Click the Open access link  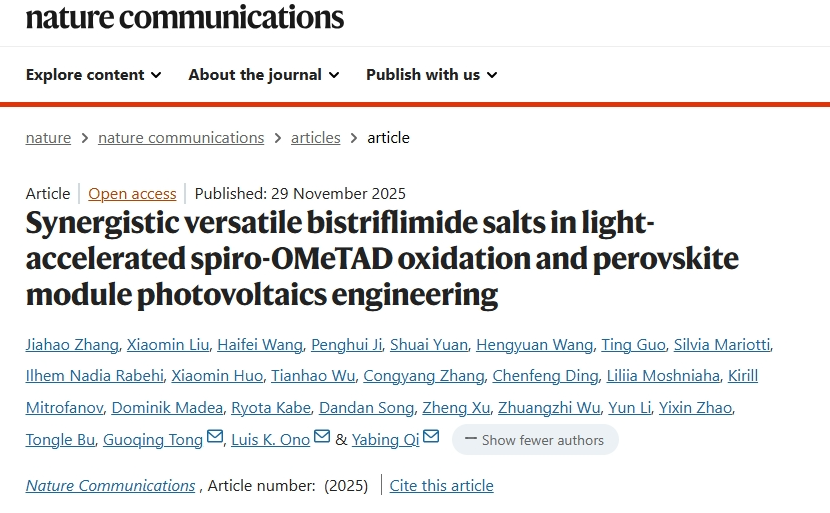[x=132, y=194]
